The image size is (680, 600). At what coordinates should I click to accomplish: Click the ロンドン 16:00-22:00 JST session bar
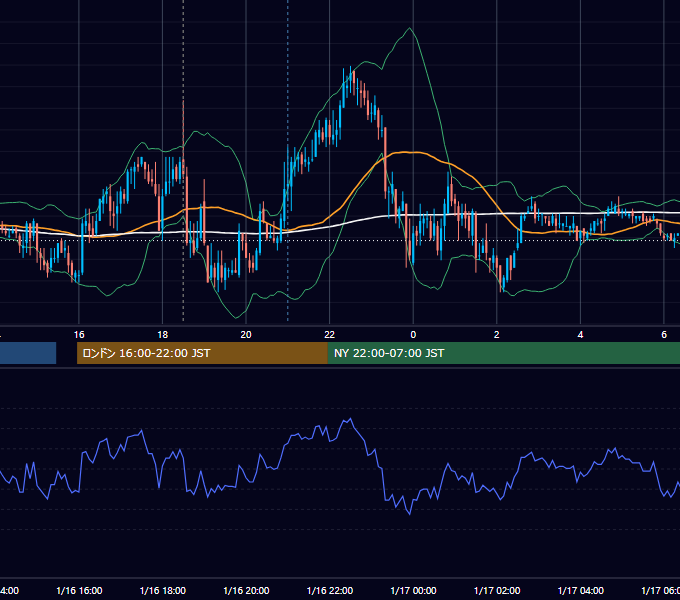tap(202, 353)
